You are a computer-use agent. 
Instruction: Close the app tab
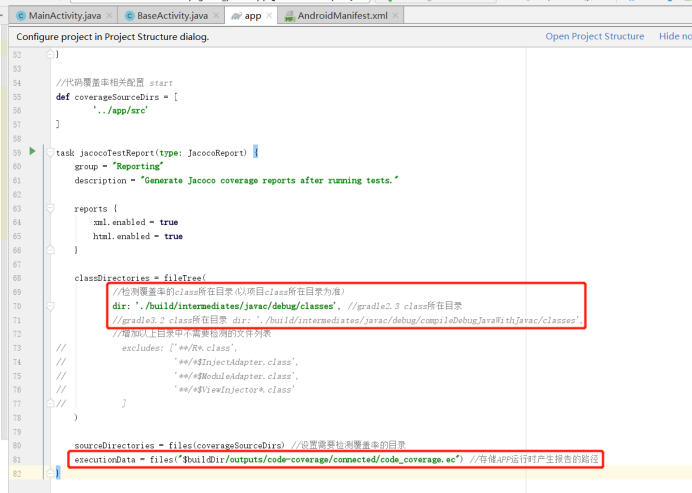coord(269,15)
